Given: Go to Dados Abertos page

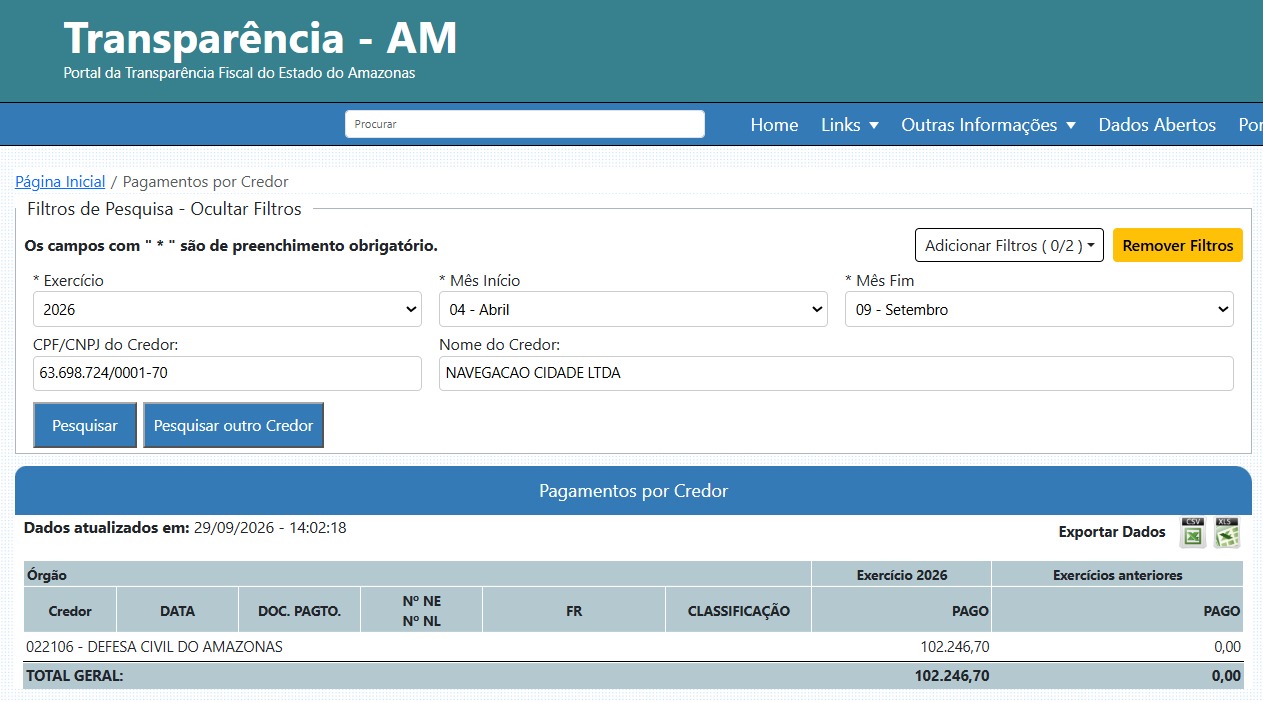Looking at the screenshot, I should (x=1157, y=125).
